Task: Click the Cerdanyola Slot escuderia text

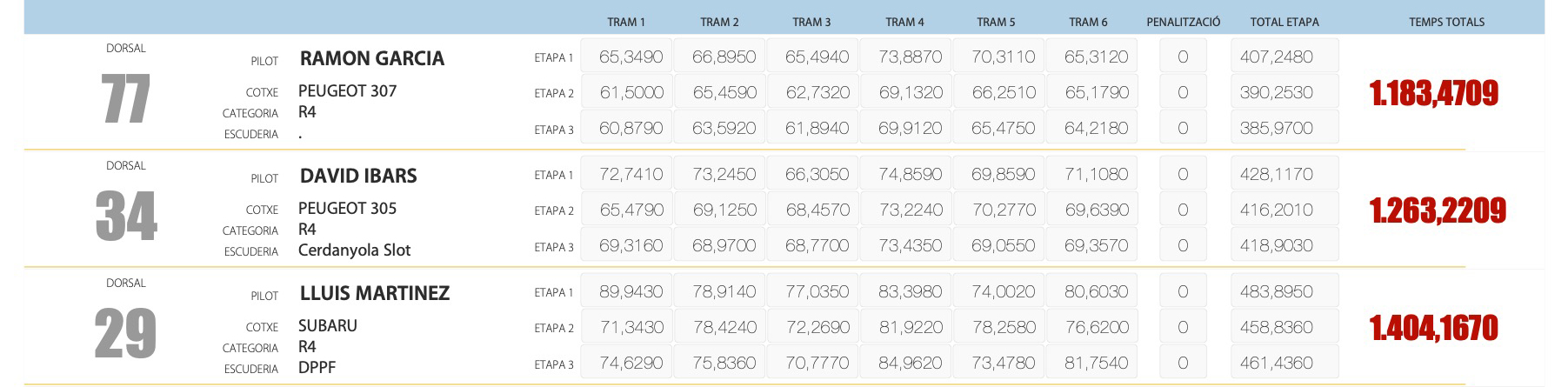Action: pyautogui.click(x=354, y=250)
